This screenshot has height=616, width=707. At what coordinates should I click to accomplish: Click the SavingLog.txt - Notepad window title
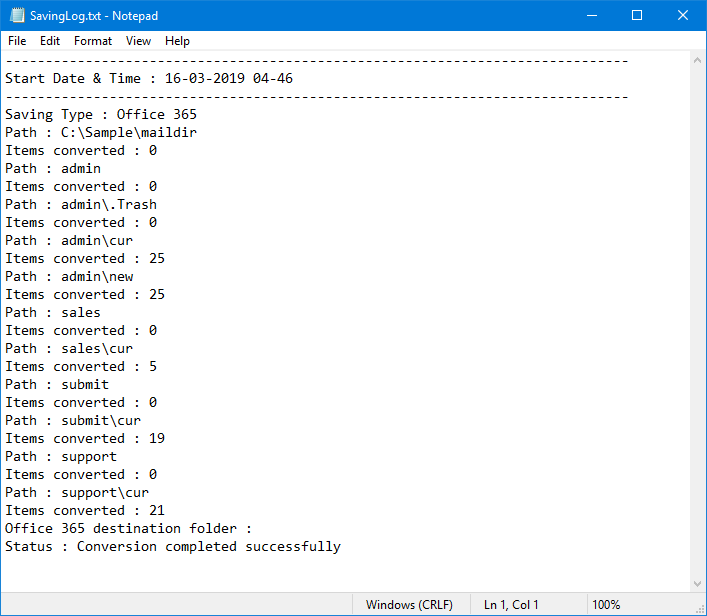(x=94, y=16)
